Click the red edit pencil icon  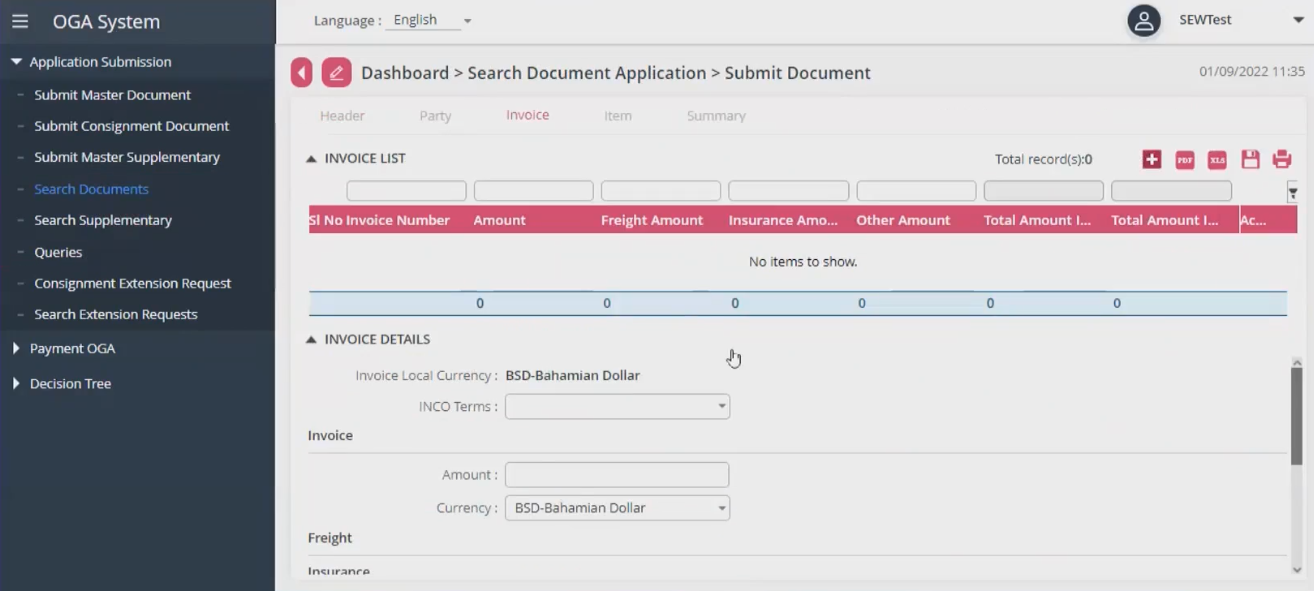pyautogui.click(x=336, y=73)
